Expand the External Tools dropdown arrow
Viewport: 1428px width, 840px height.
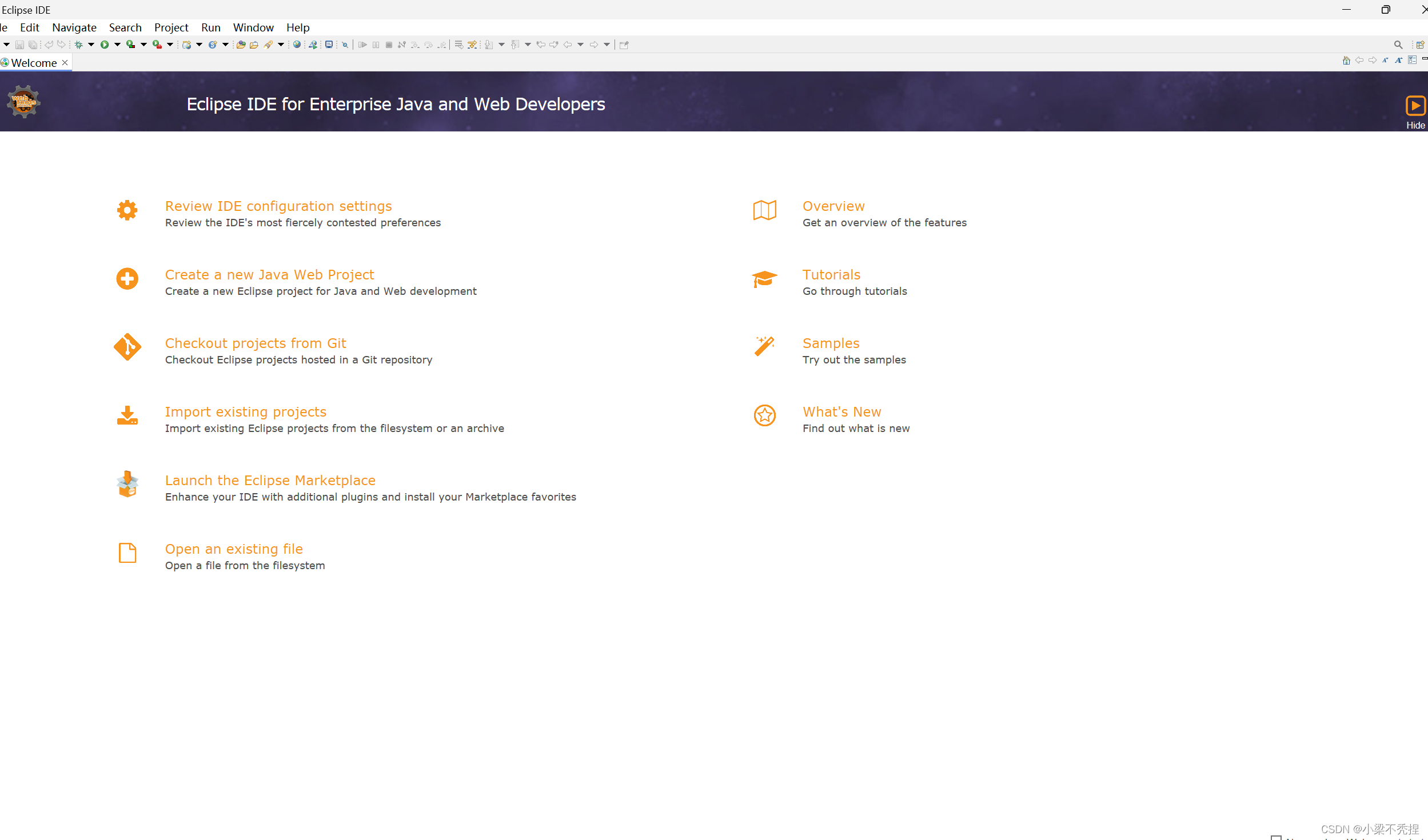(x=170, y=45)
